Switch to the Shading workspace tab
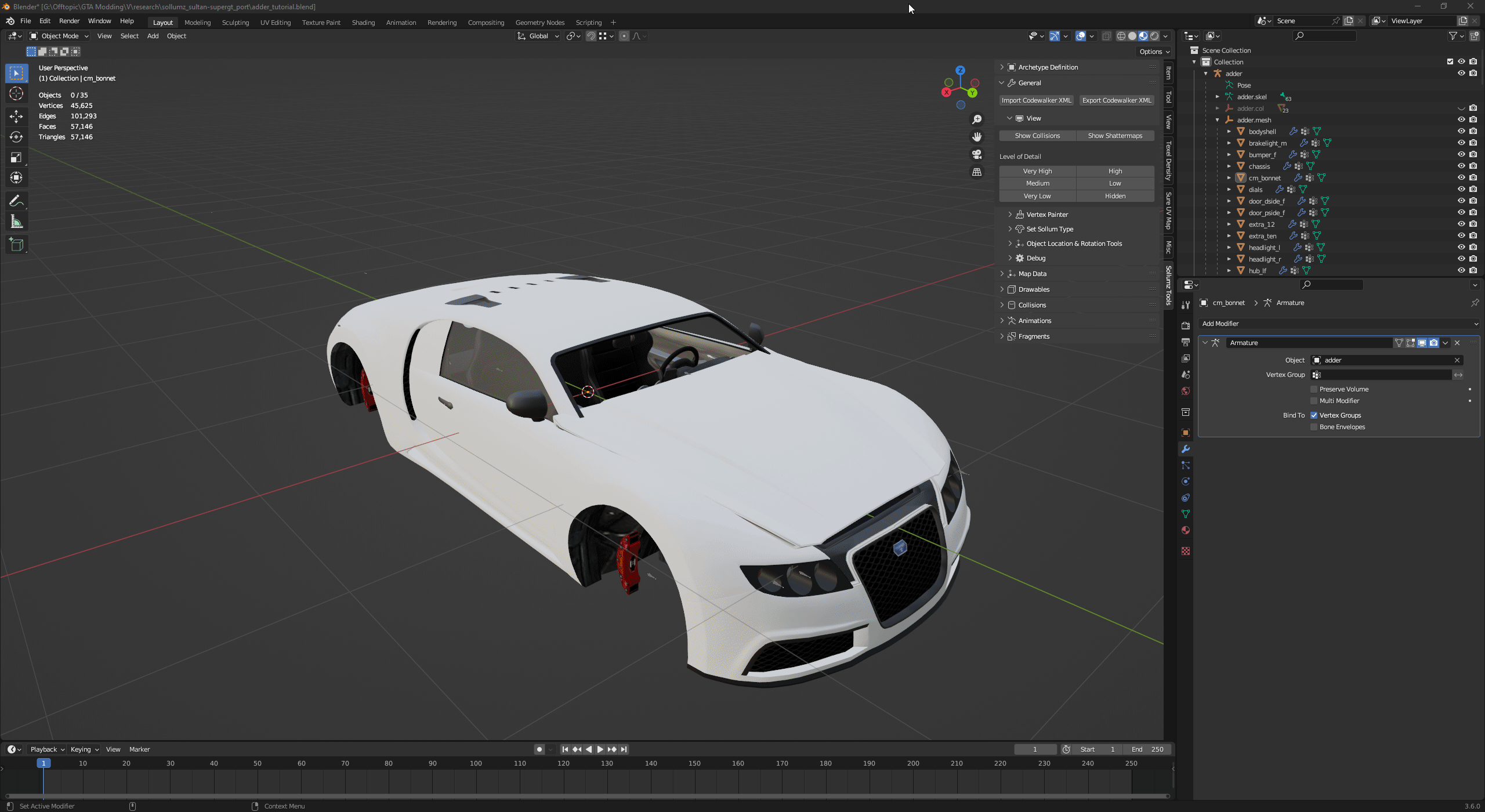 [363, 23]
